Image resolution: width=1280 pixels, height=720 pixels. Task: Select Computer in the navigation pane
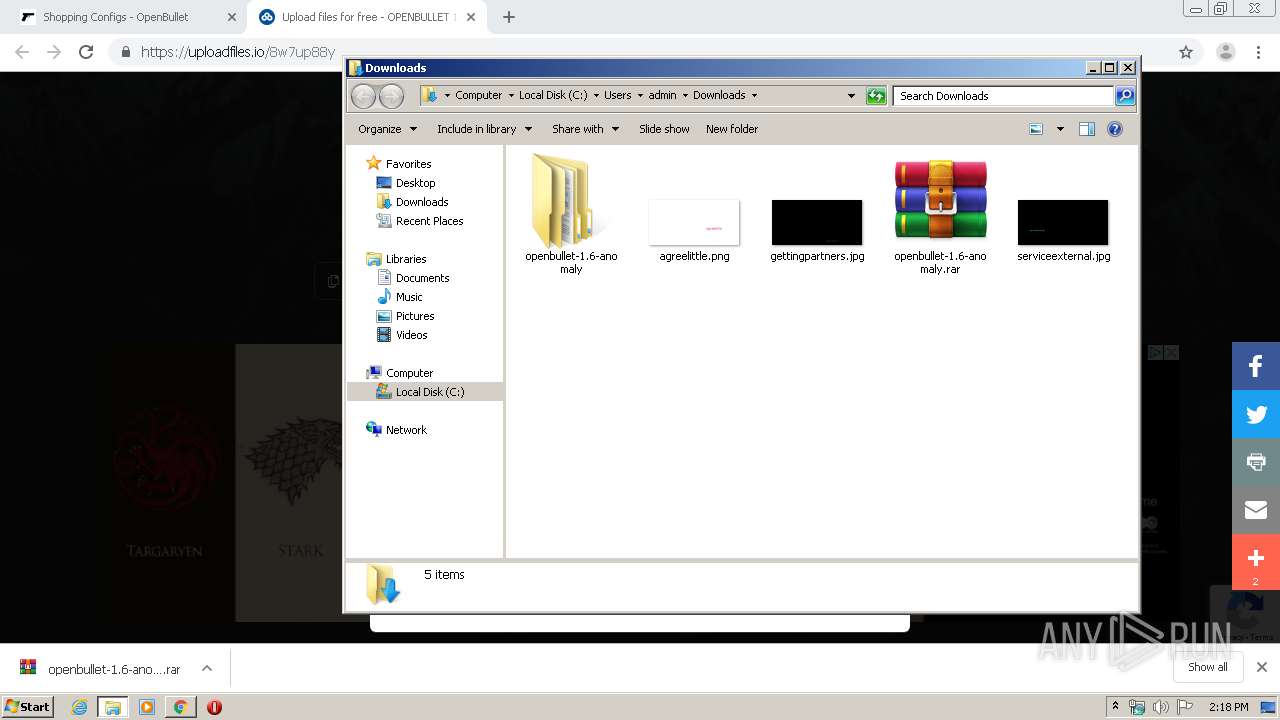(x=409, y=373)
